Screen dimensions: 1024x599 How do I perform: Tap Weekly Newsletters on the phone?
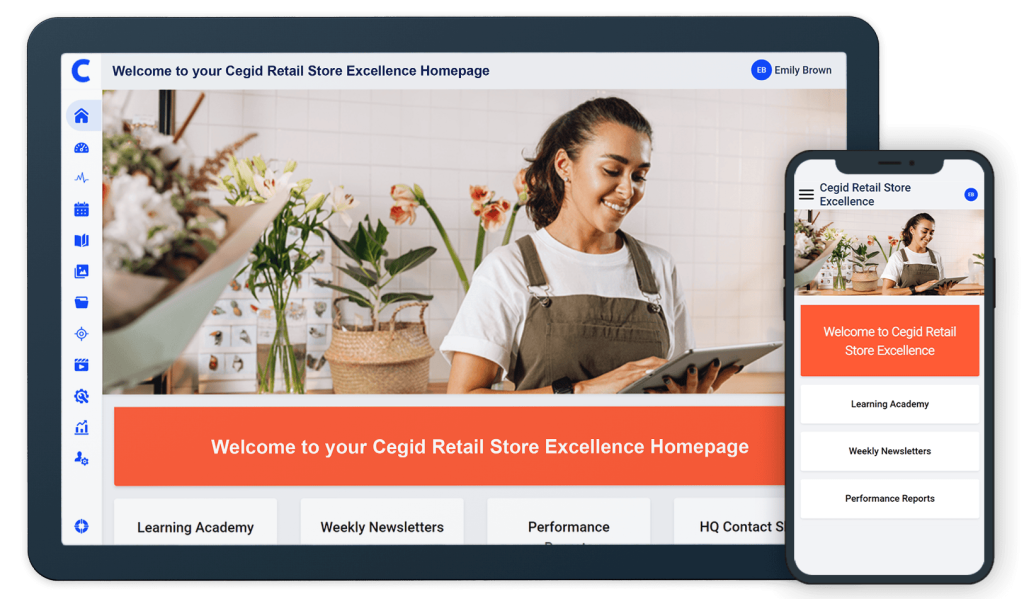(889, 451)
